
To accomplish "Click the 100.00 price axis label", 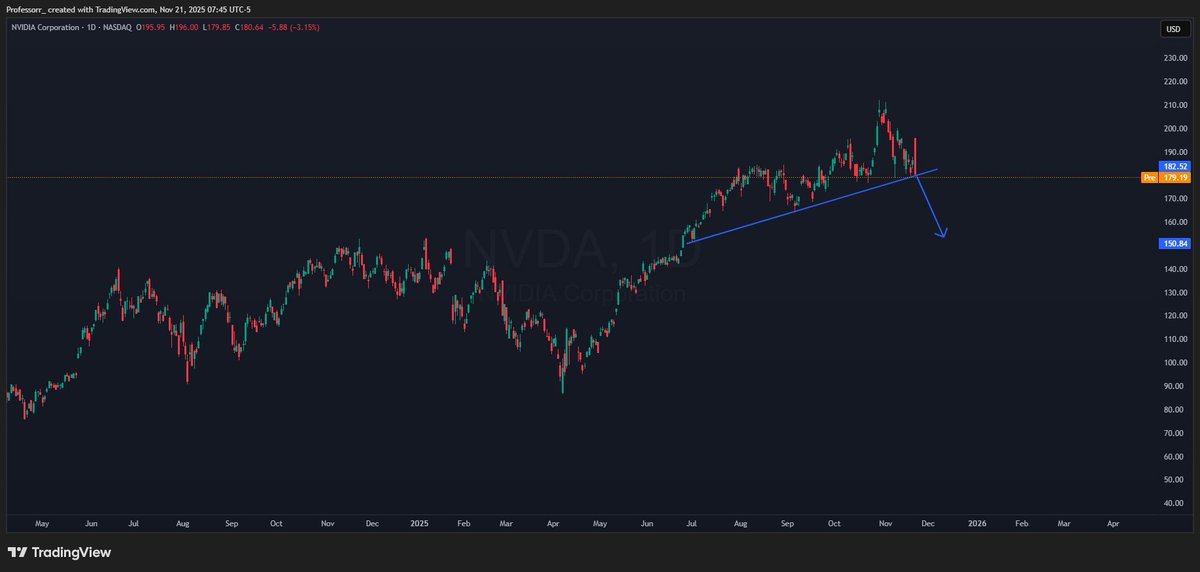I will (x=1174, y=362).
